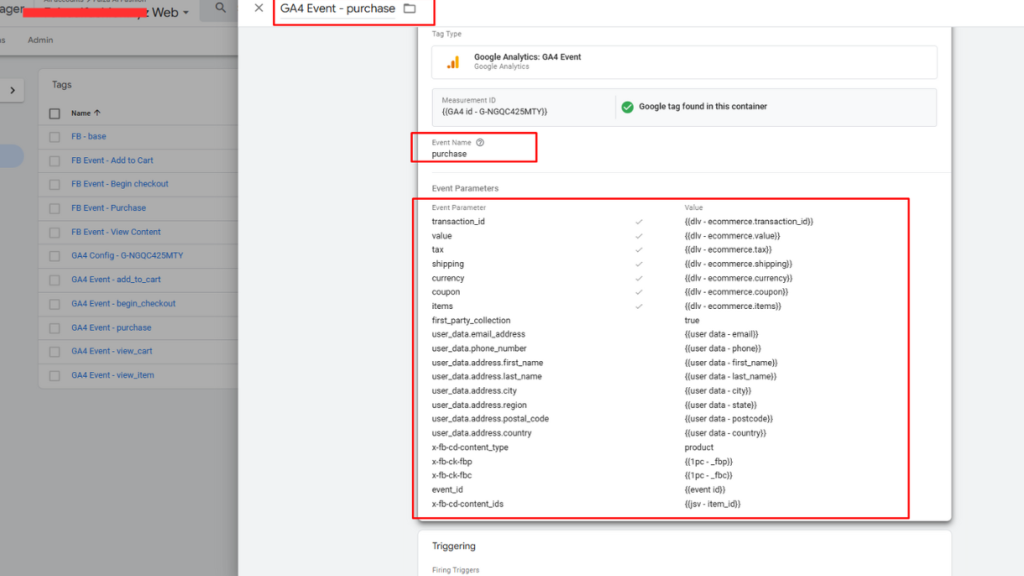Image resolution: width=1024 pixels, height=576 pixels.
Task: Click the {{jsv - item_id}} value
Action: click(712, 504)
